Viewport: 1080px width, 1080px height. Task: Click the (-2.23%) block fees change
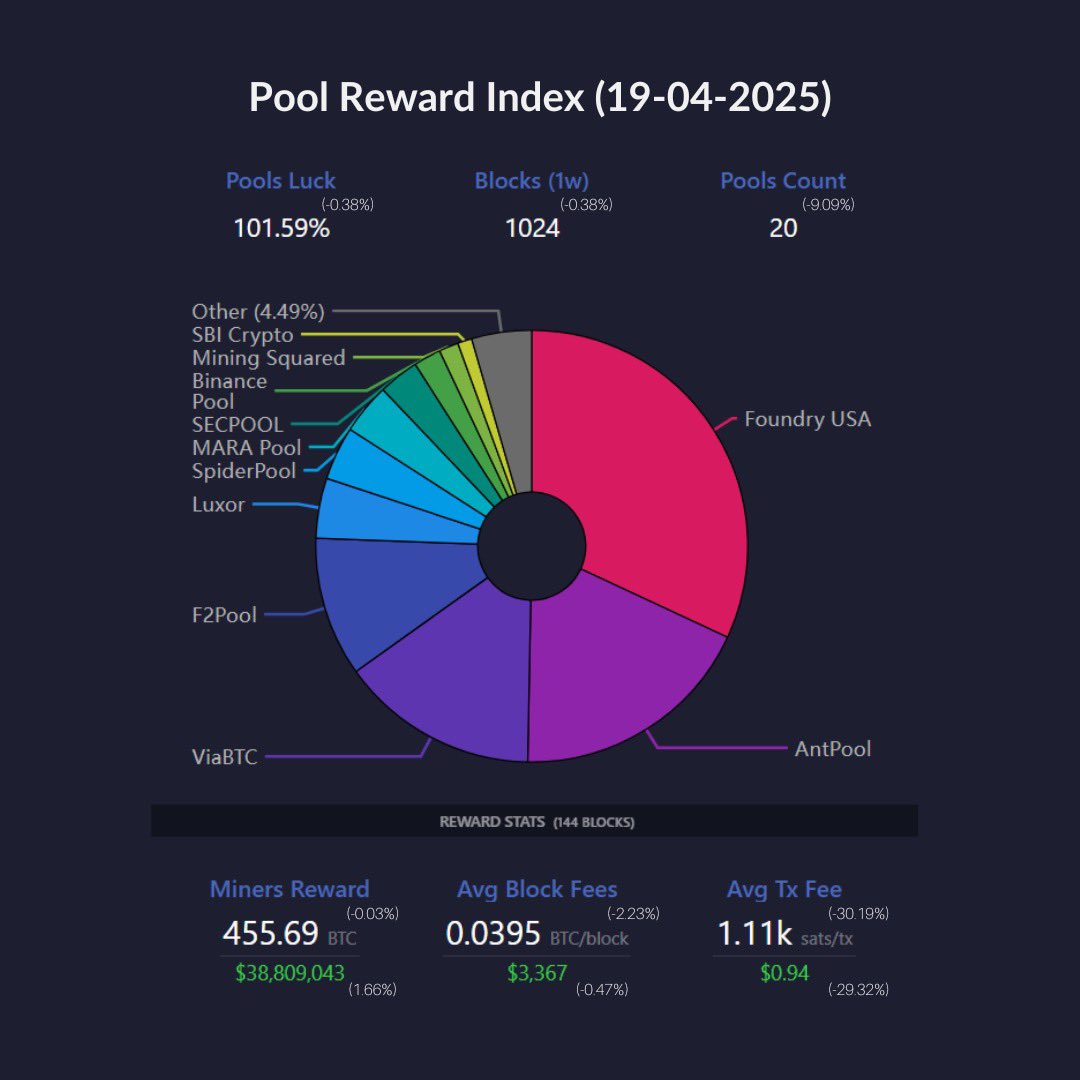pos(633,913)
